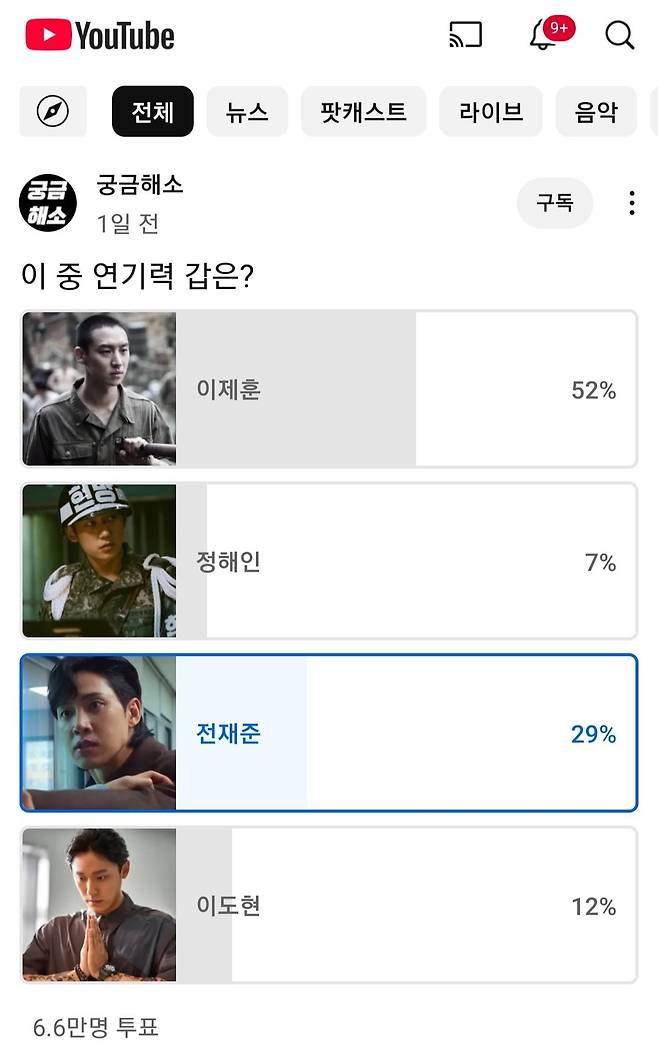The width and height of the screenshot is (658, 1064).
Task: Select the 라이브 category chip
Action: pyautogui.click(x=491, y=112)
